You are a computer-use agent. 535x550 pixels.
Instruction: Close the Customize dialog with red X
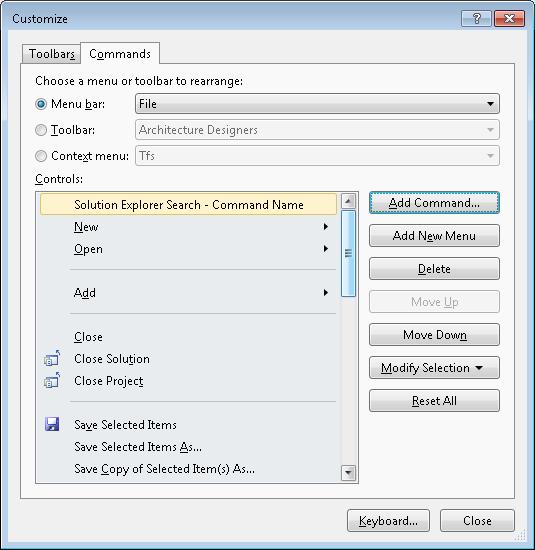tap(509, 18)
